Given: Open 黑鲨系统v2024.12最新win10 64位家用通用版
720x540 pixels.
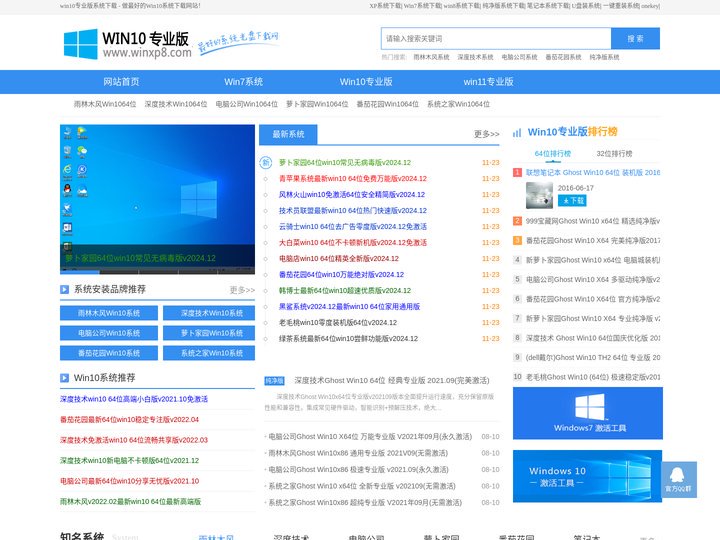Looking at the screenshot, I should pyautogui.click(x=349, y=307).
